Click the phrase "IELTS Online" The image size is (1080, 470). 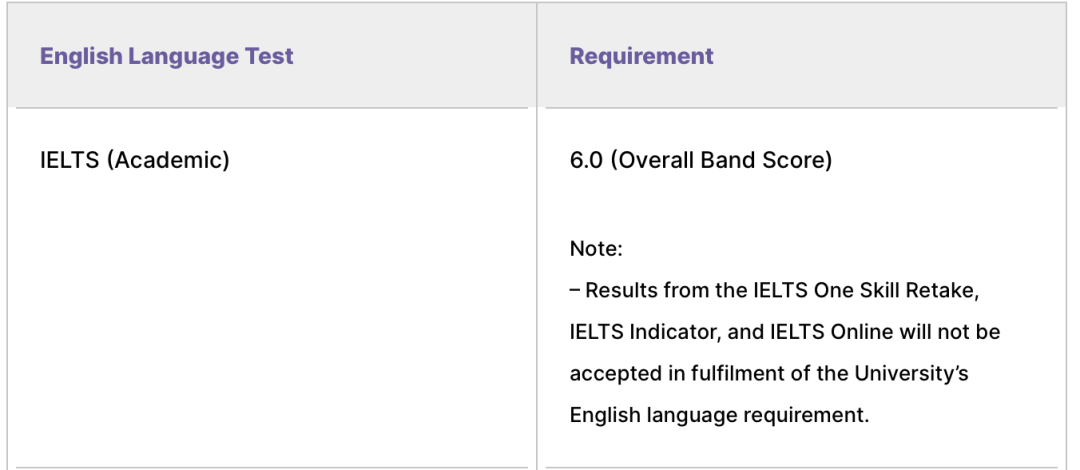coord(836,331)
